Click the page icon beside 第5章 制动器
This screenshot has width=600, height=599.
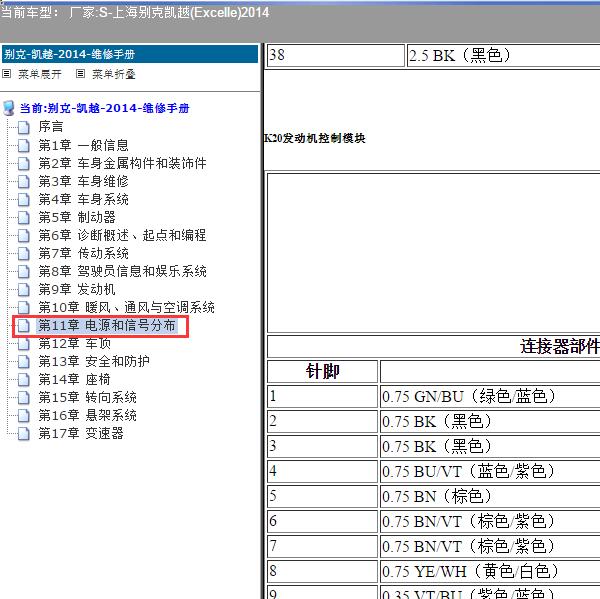[23, 217]
